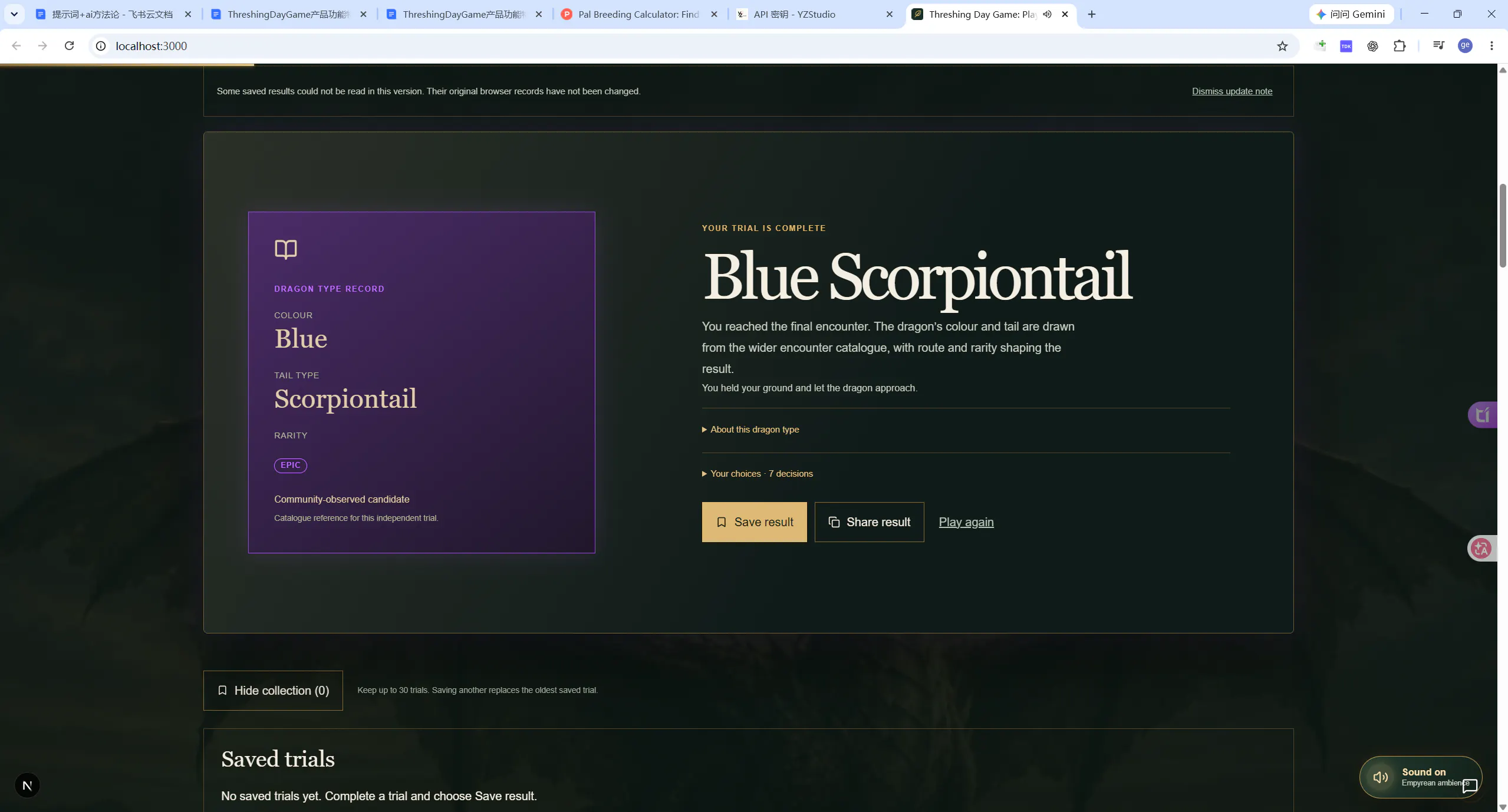Click the Save result button
This screenshot has width=1508, height=812.
pos(754,522)
